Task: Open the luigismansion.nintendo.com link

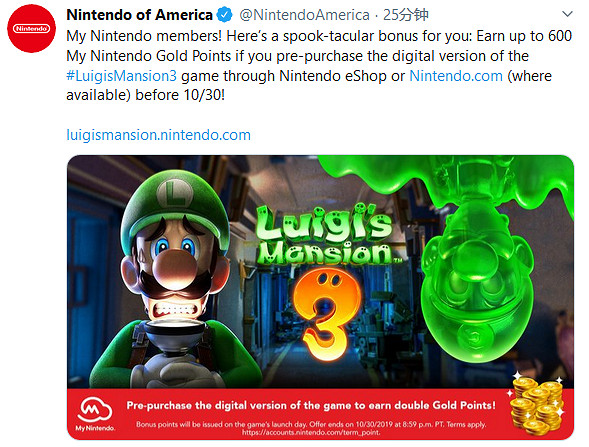Action: coord(158,135)
